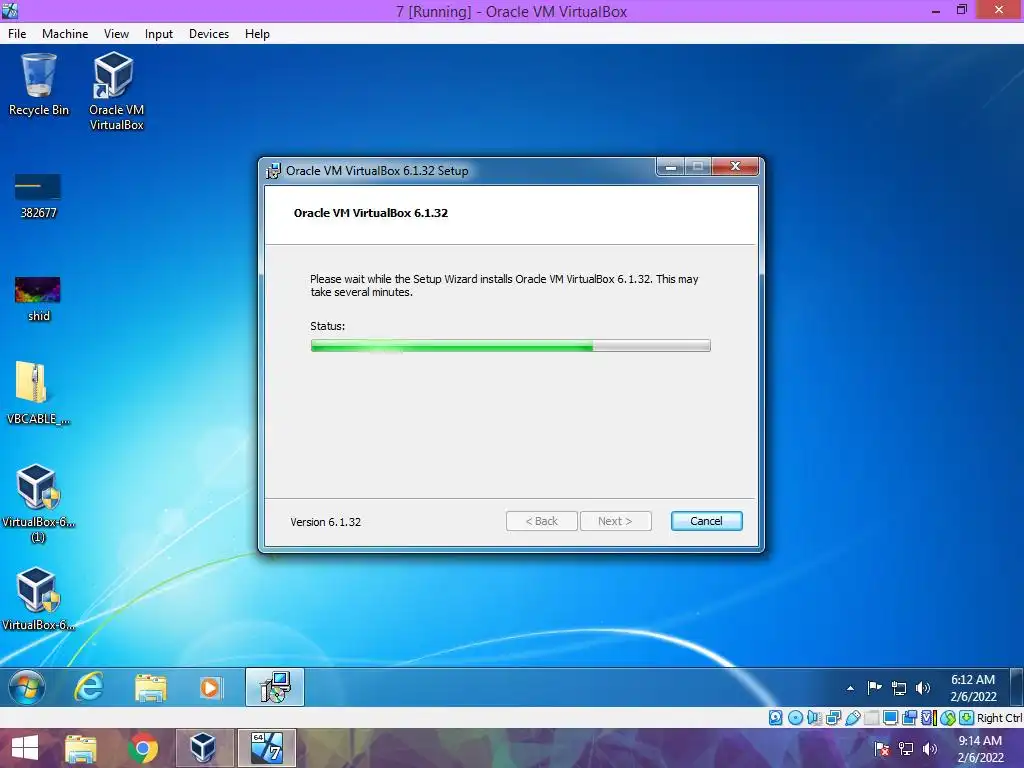
Task: Click the disabled Next button in Setup
Action: (x=615, y=521)
